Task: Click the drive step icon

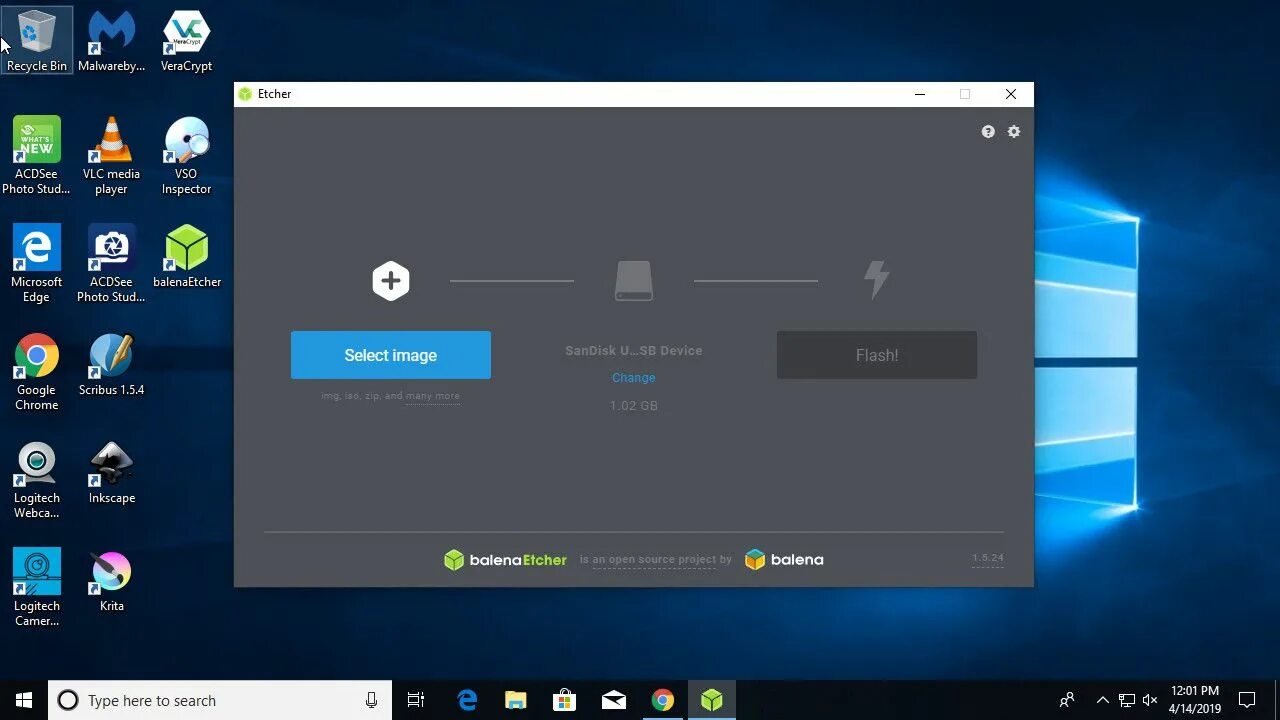Action: coord(634,281)
